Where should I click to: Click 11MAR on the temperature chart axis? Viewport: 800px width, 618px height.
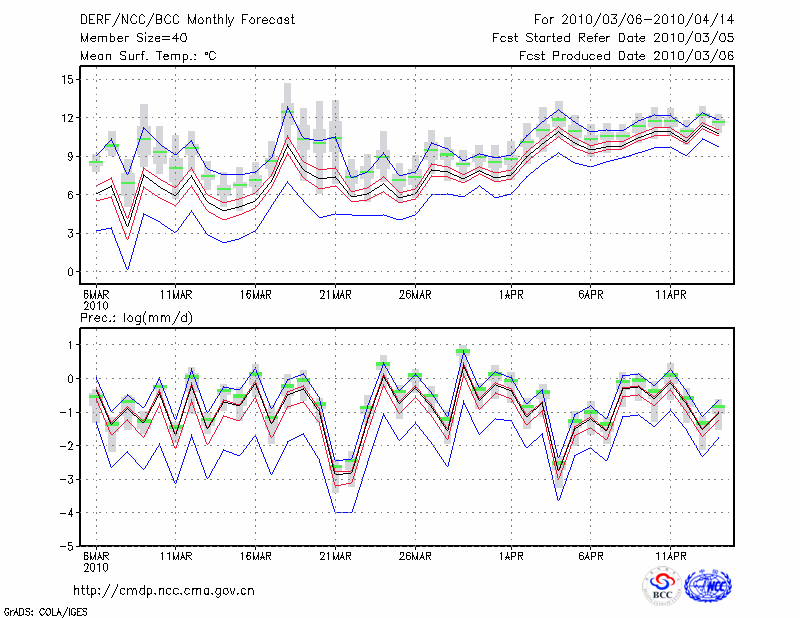(x=175, y=295)
